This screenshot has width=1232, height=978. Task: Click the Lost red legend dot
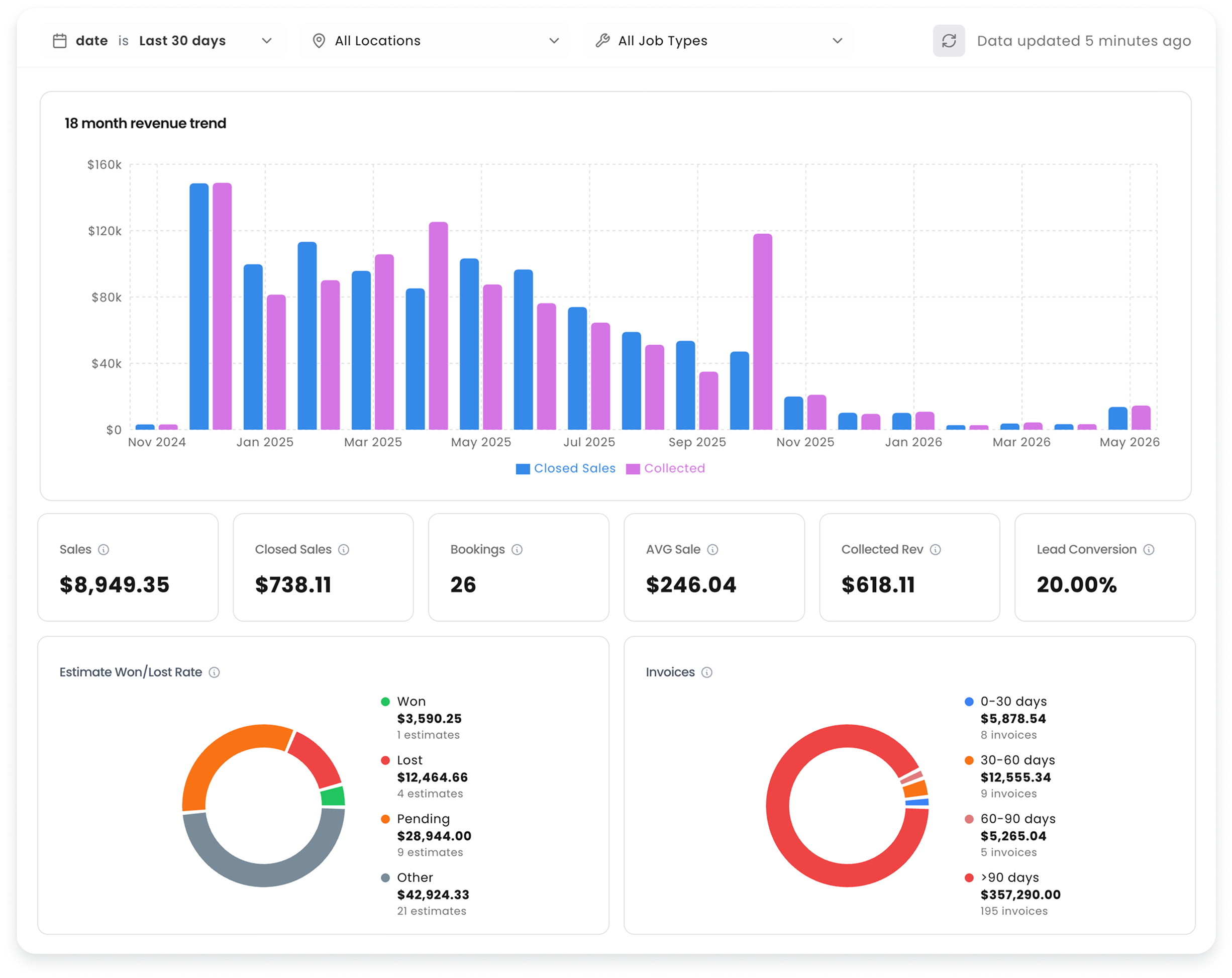pyautogui.click(x=386, y=760)
